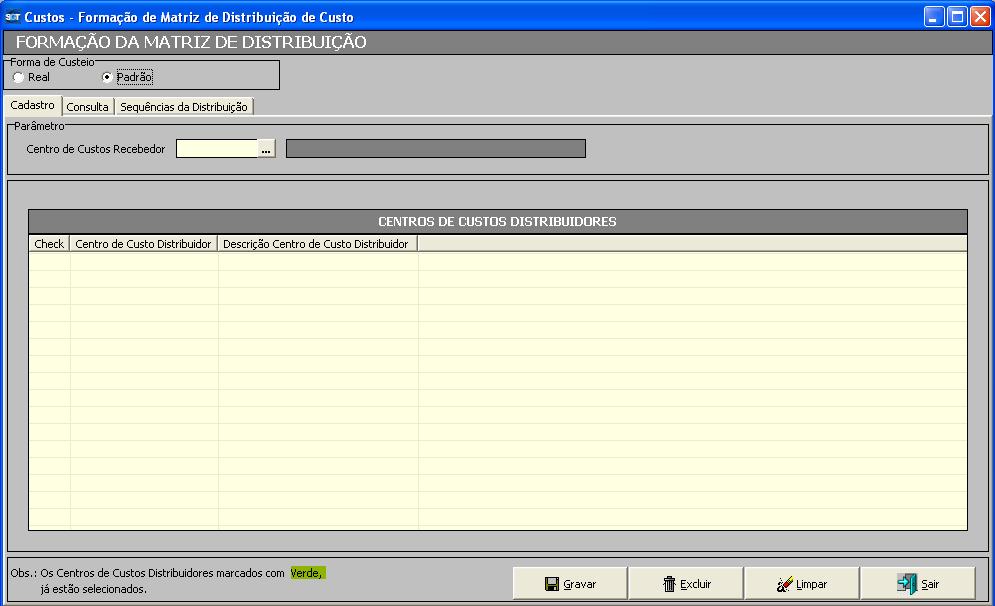This screenshot has width=995, height=606.
Task: Click Descrição Centro de Custo Distribuidor header
Action: click(316, 243)
